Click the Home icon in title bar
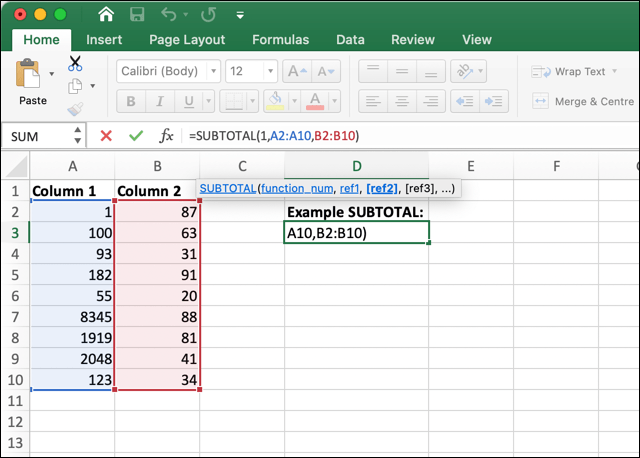The height and width of the screenshot is (458, 640). point(106,15)
